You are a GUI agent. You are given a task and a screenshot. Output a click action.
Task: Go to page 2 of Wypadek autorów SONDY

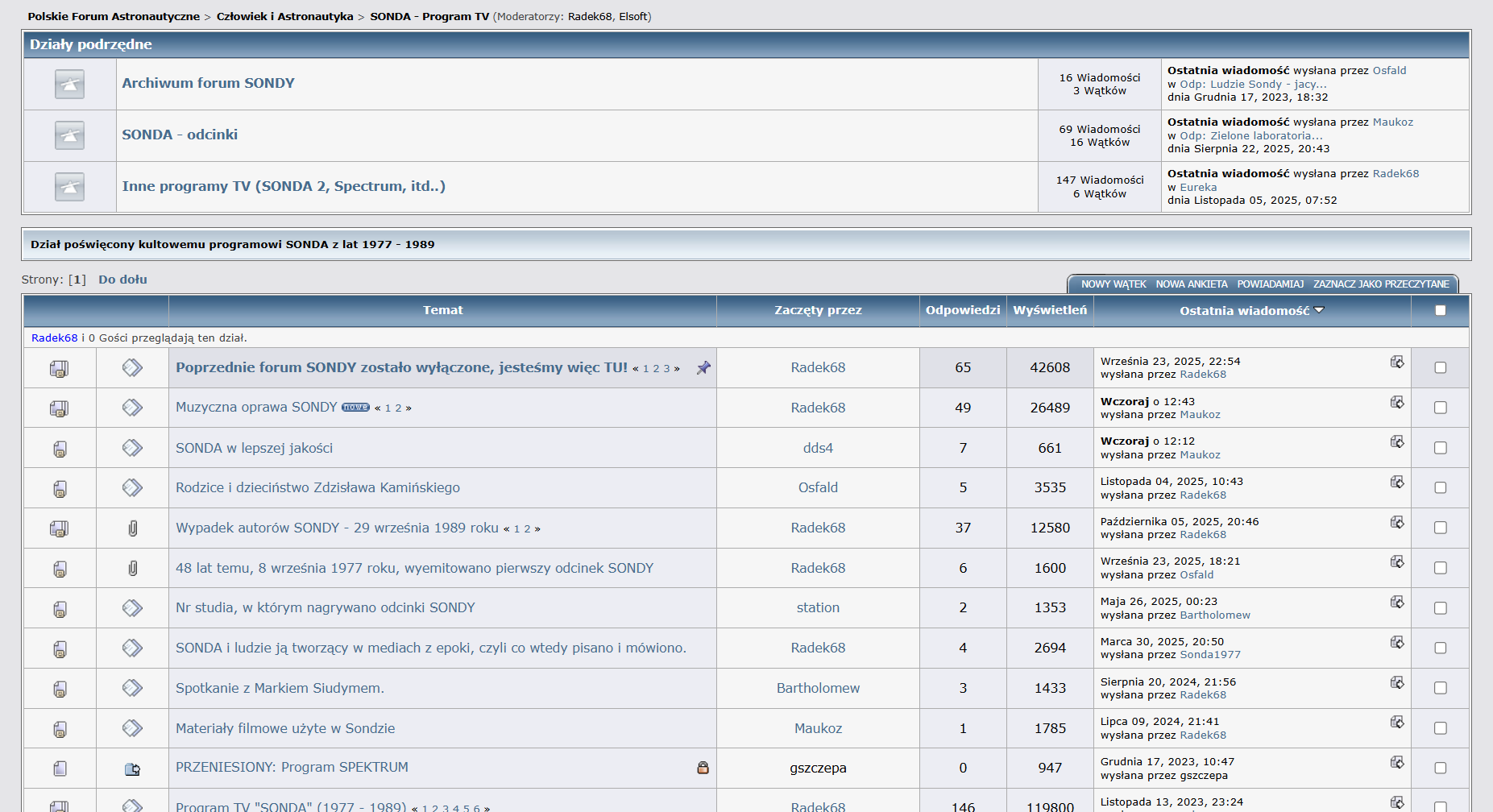(x=528, y=529)
